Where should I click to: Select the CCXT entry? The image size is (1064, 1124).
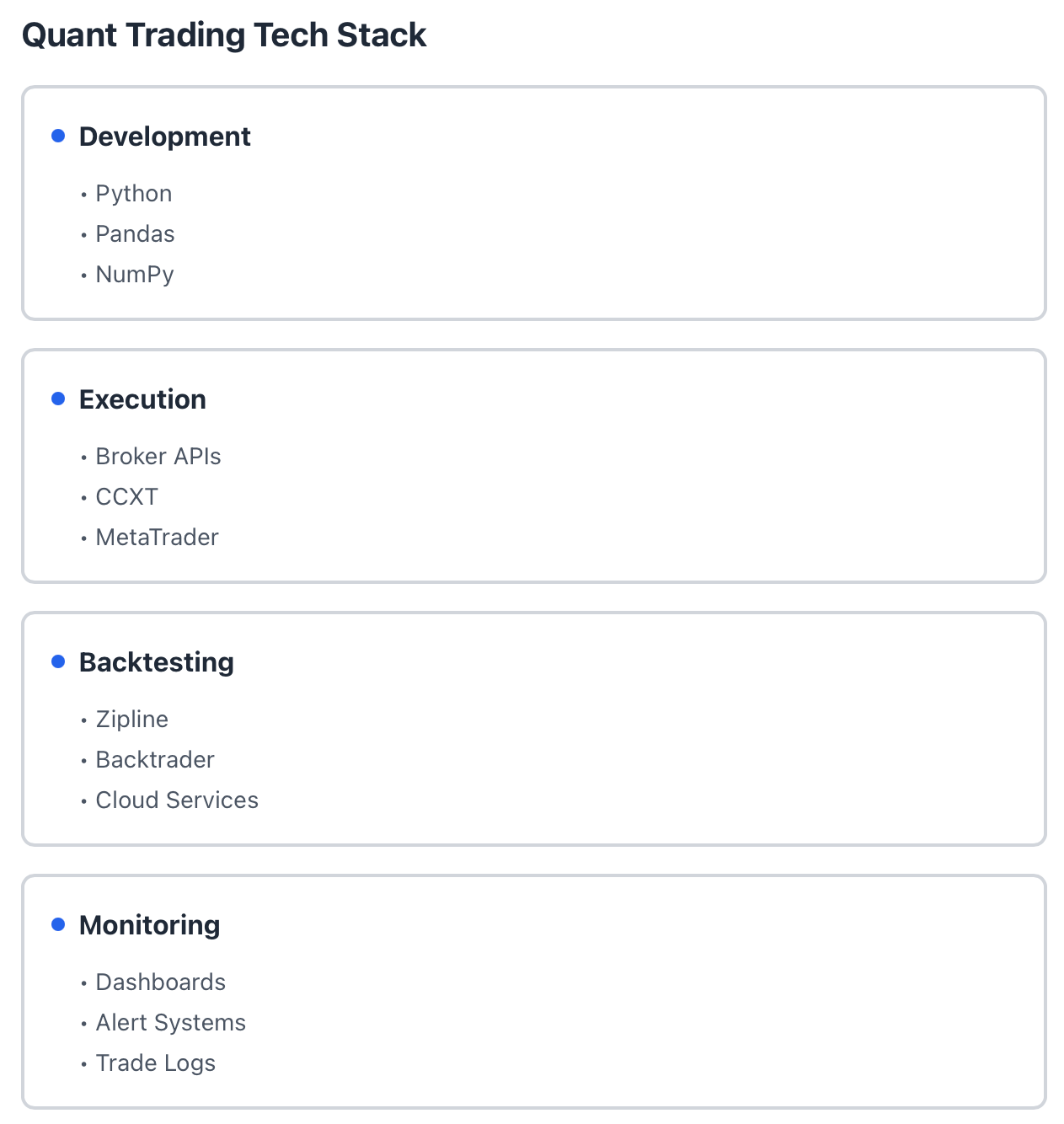coord(126,497)
